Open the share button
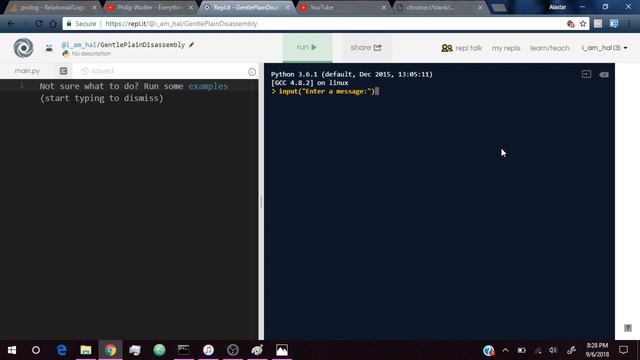Image resolution: width=640 pixels, height=360 pixels. click(x=366, y=48)
